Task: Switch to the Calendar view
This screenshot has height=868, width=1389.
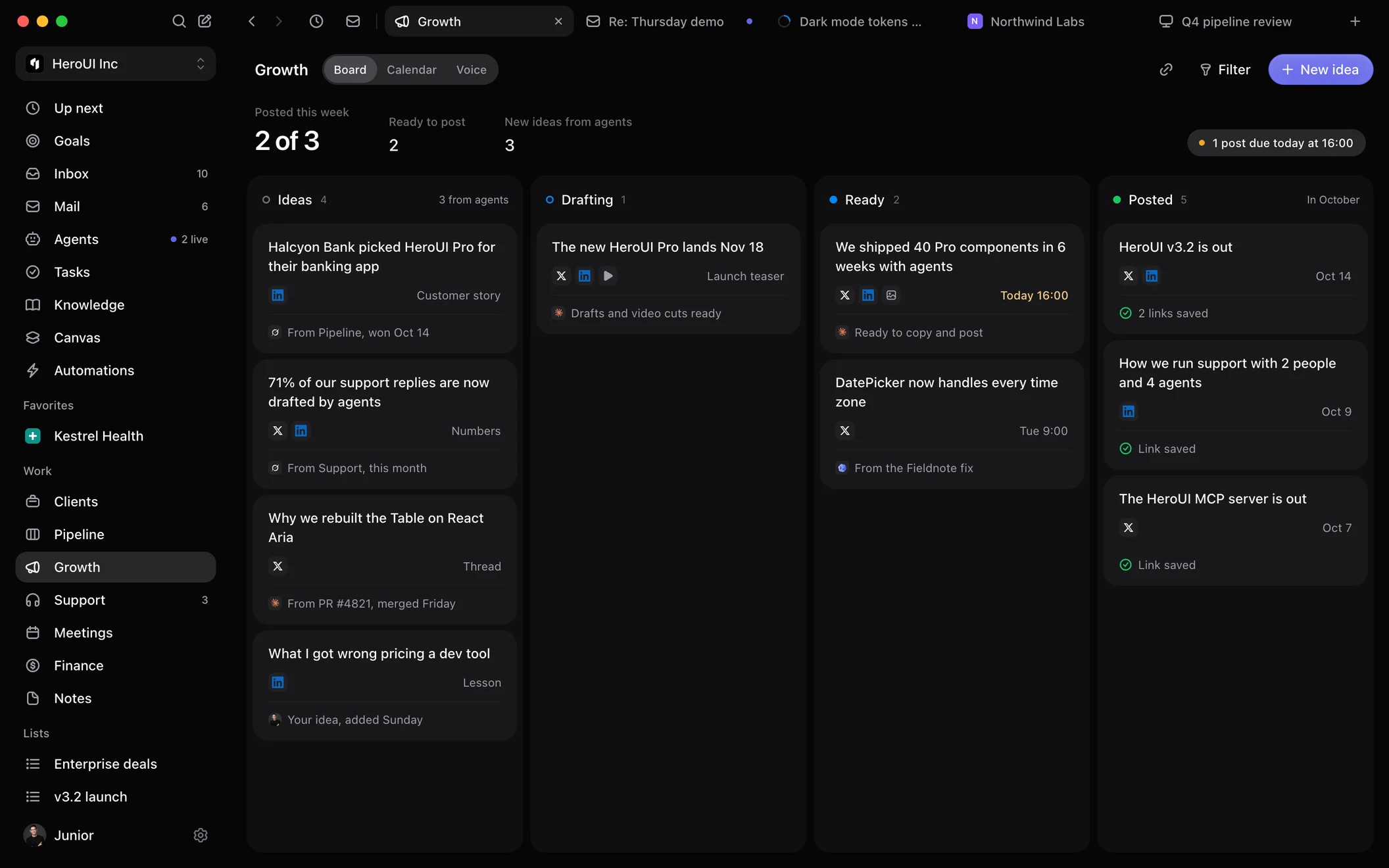Action: coord(412,70)
